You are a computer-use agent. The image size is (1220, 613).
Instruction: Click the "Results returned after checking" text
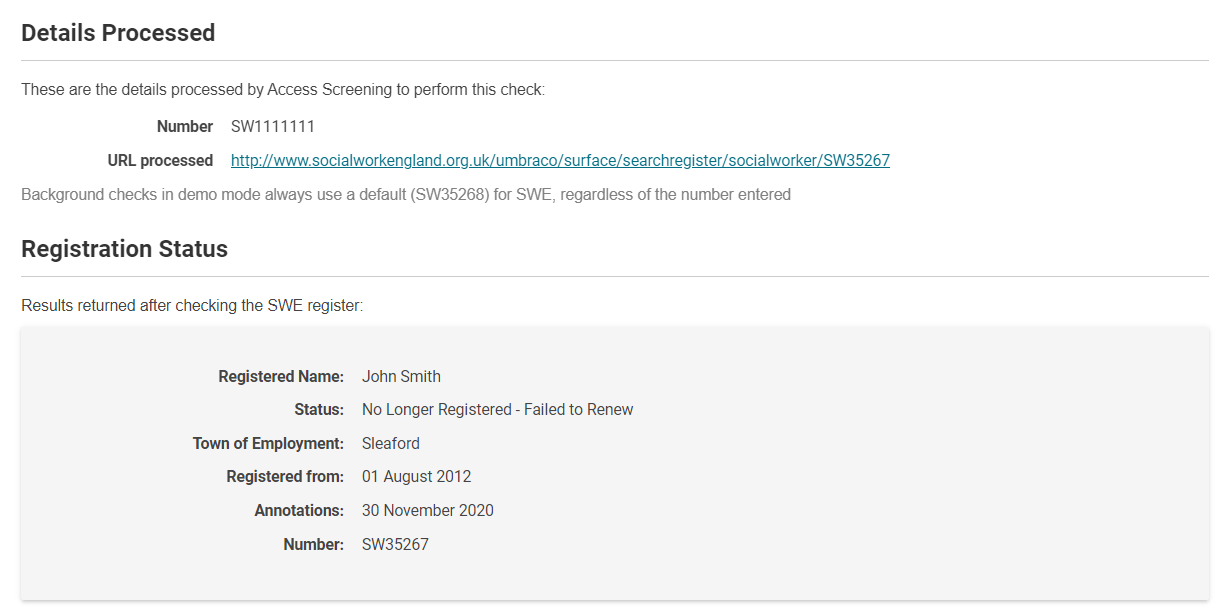point(192,305)
